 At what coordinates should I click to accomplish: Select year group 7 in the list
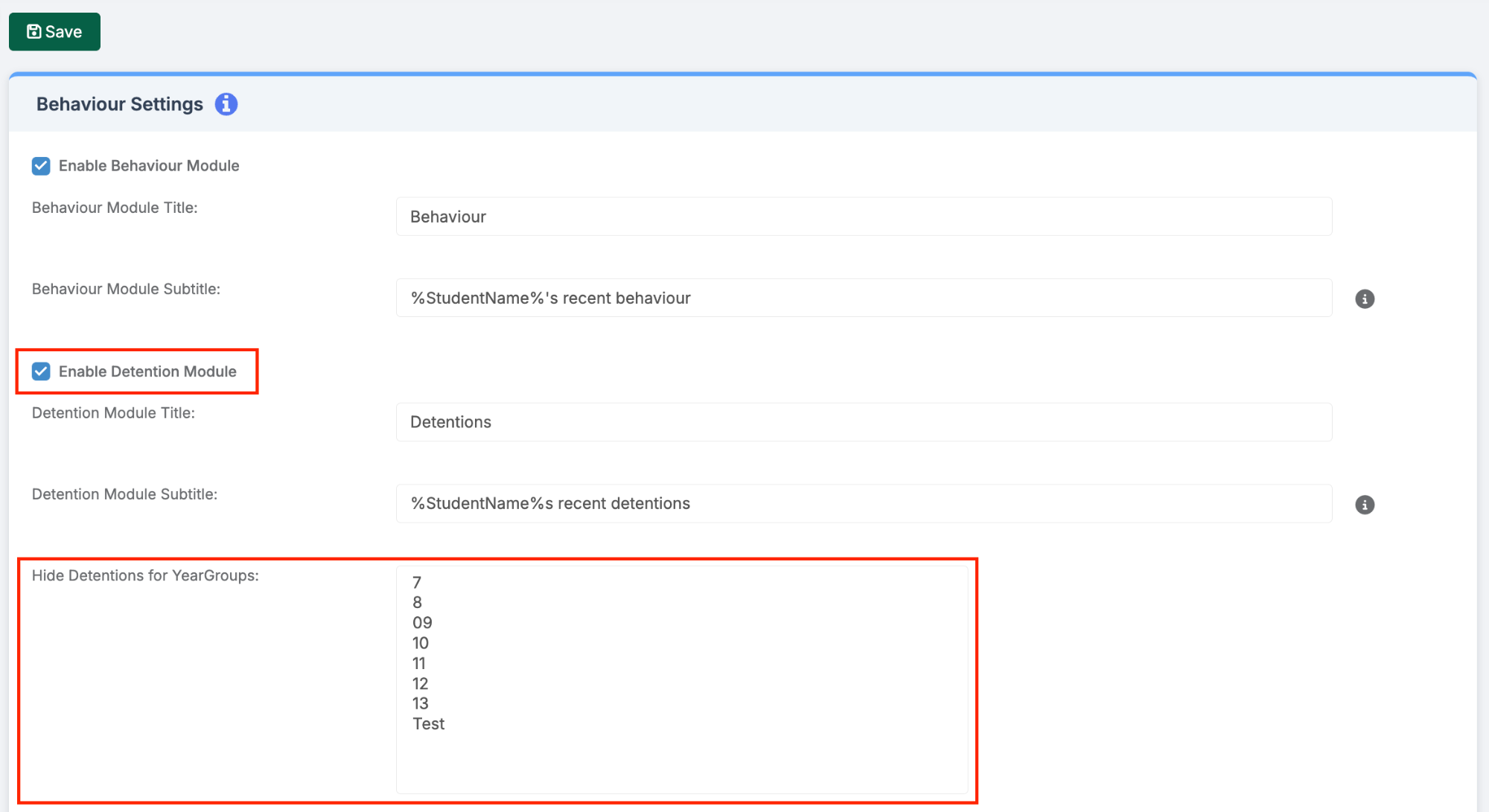(417, 582)
